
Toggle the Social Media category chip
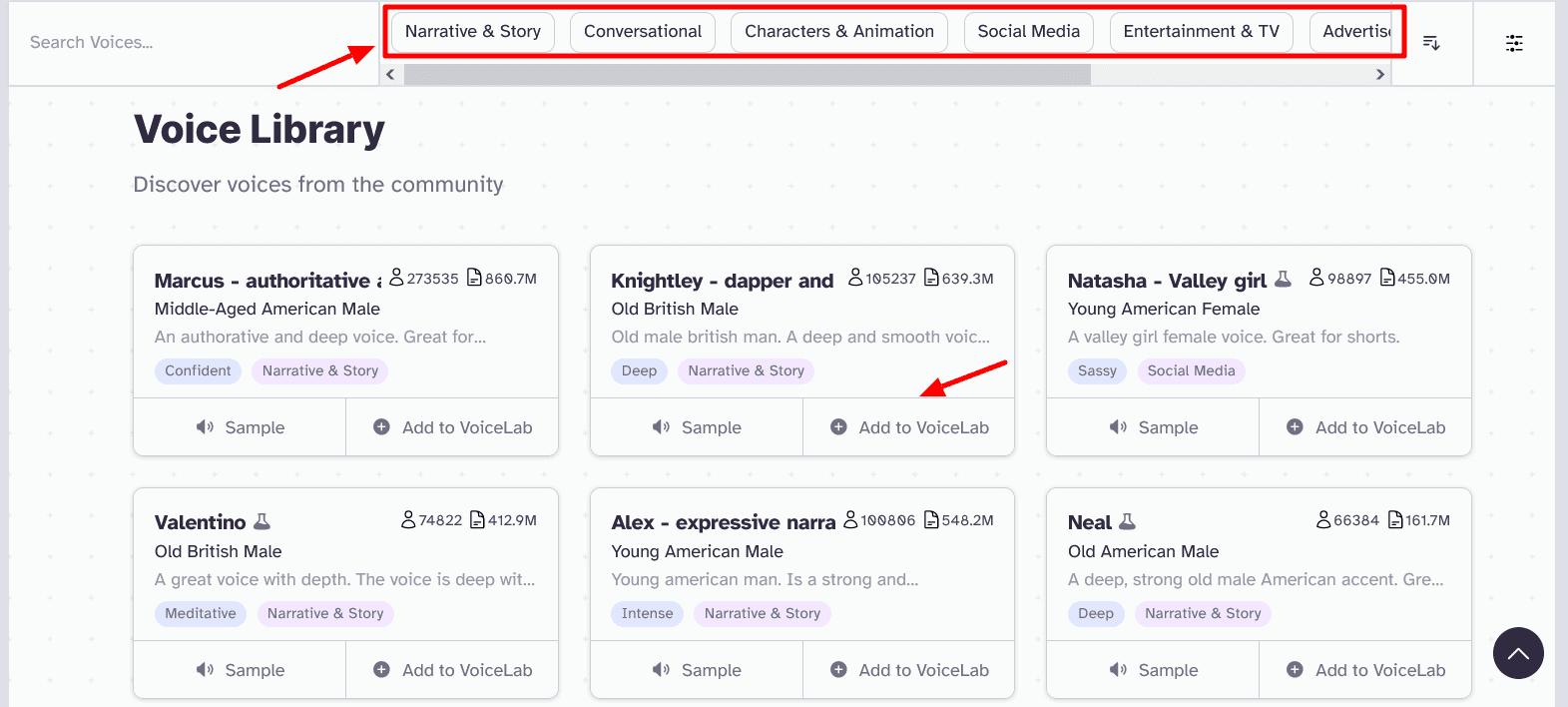(1028, 32)
